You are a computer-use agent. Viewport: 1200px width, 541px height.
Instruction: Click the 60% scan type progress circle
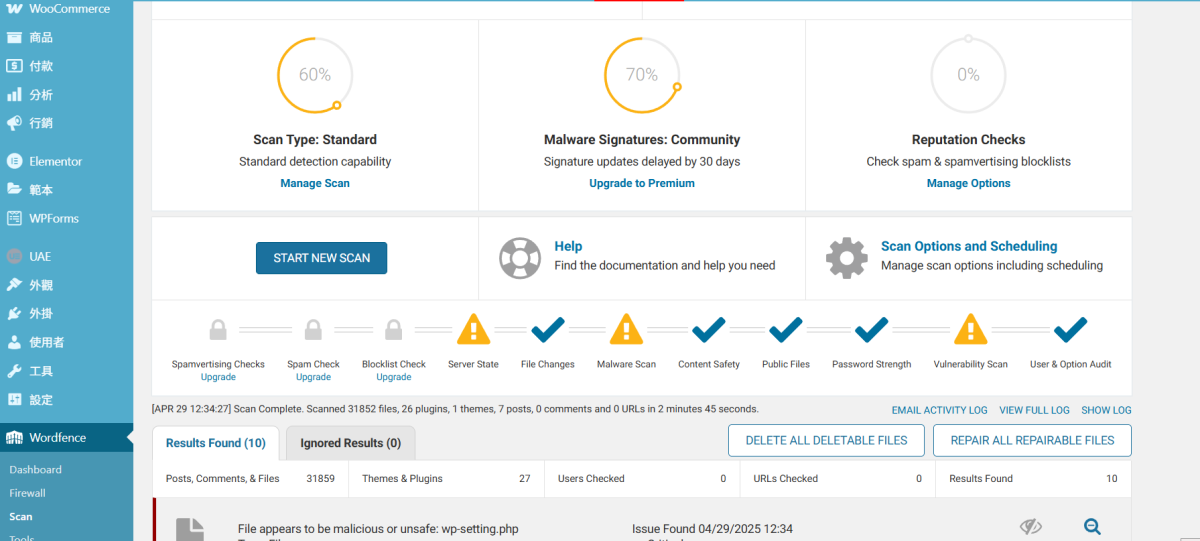(x=315, y=75)
